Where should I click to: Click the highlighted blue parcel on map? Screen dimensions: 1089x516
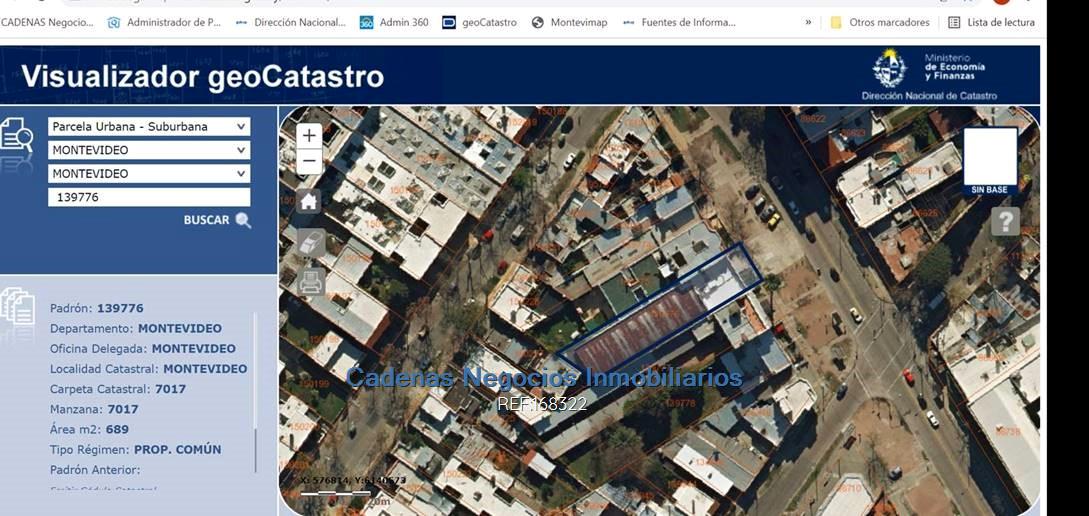click(x=660, y=313)
